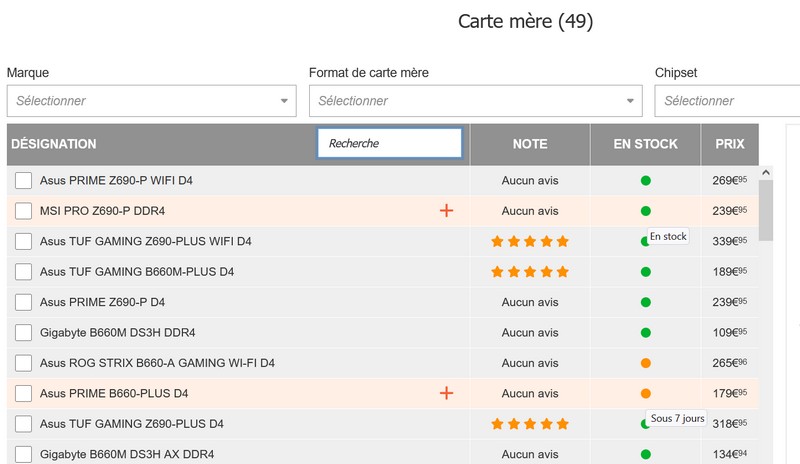This screenshot has width=800, height=464.
Task: Open Asus PRIME Z690-P D4 product name
Action: point(103,302)
